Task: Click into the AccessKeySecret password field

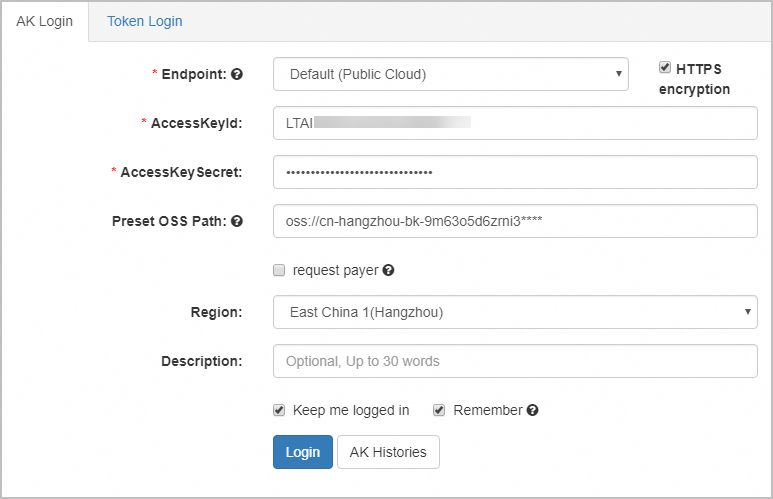Action: coord(515,172)
